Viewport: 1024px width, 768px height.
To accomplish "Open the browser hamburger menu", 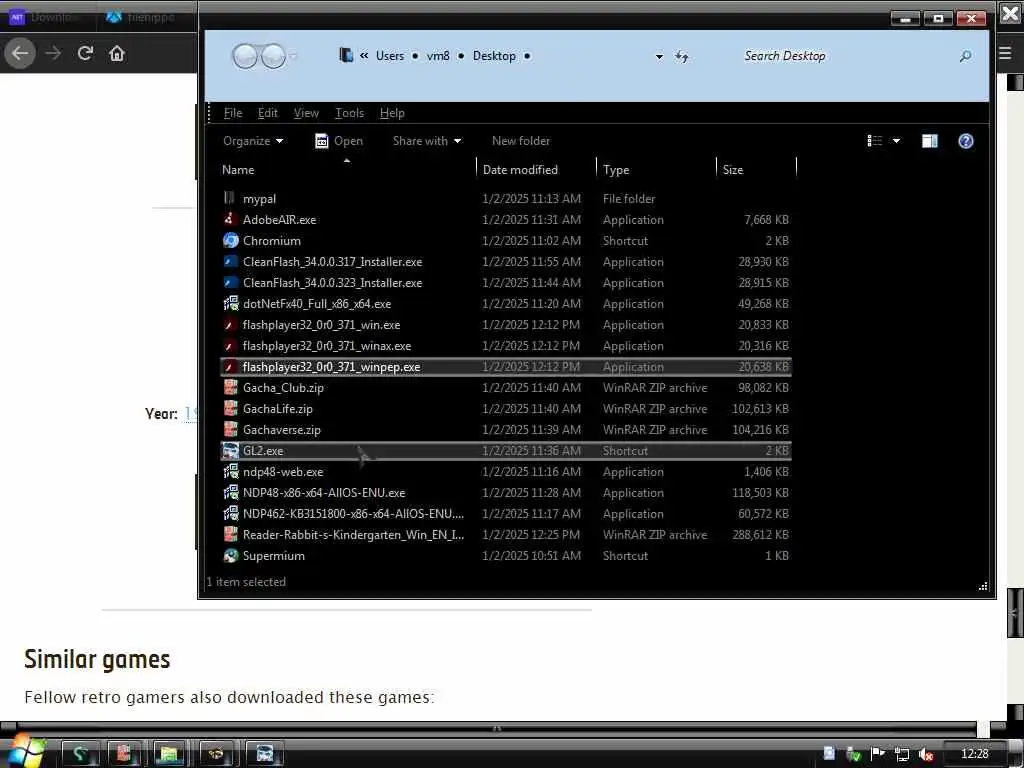I will [1006, 53].
